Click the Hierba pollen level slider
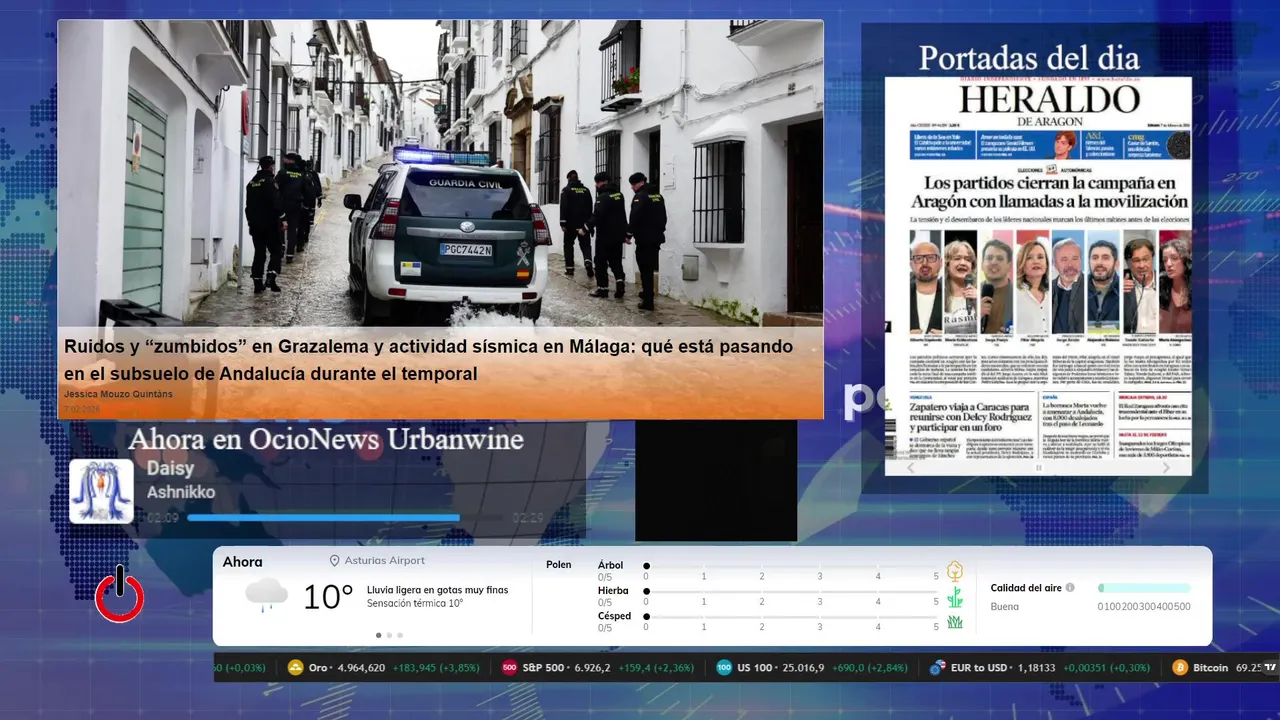The height and width of the screenshot is (720, 1280). tap(791, 592)
